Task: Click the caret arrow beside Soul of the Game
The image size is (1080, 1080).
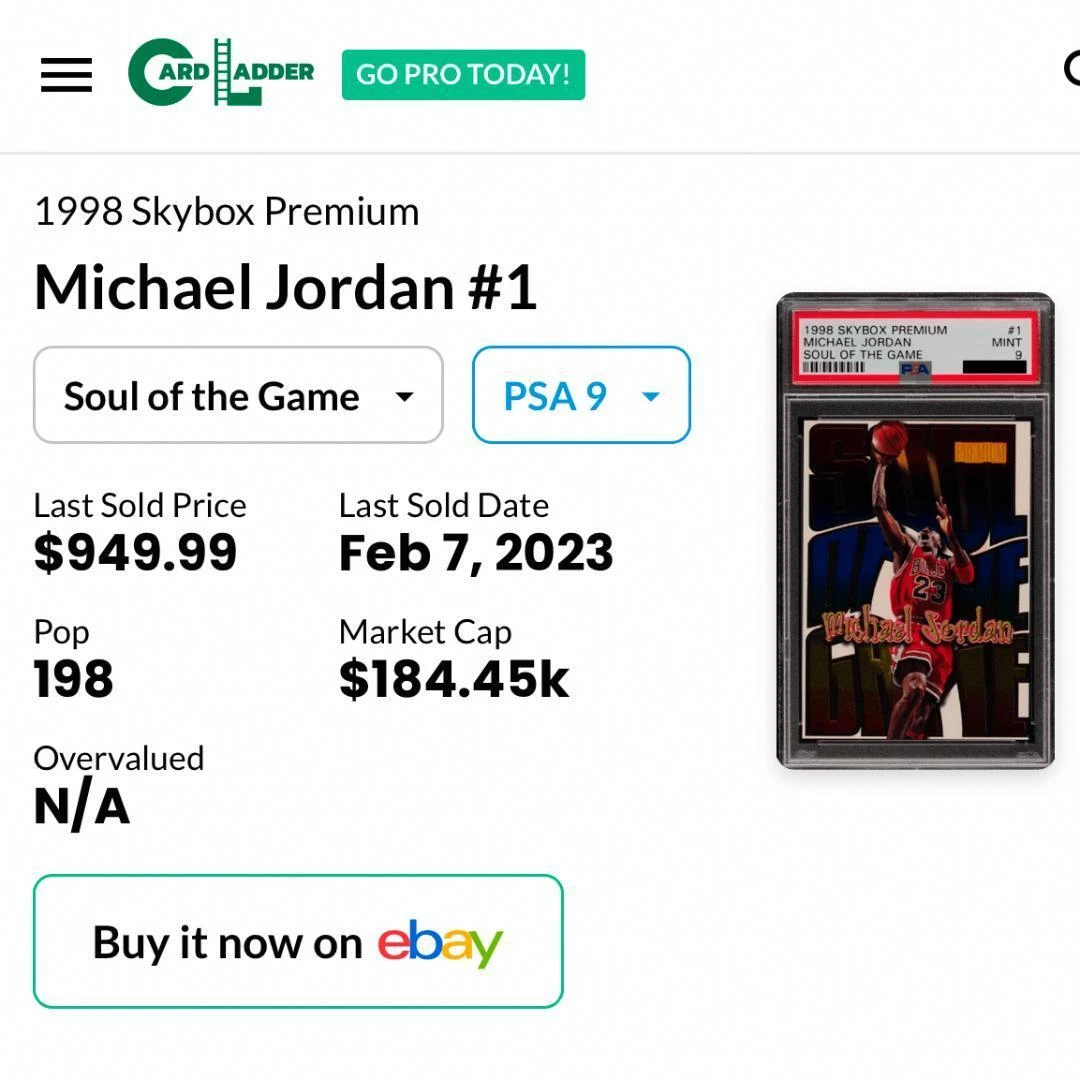Action: pos(404,397)
